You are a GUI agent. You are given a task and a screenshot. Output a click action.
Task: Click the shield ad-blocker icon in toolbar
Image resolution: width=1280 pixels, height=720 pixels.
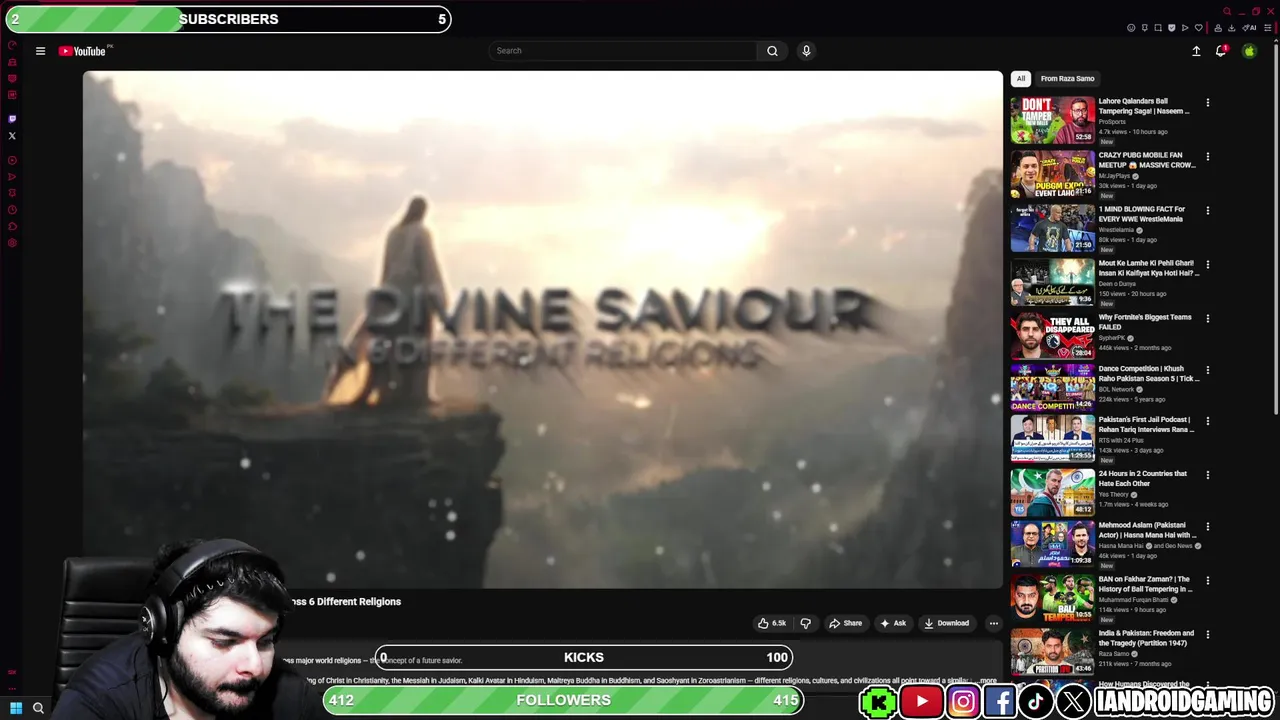click(x=1172, y=27)
